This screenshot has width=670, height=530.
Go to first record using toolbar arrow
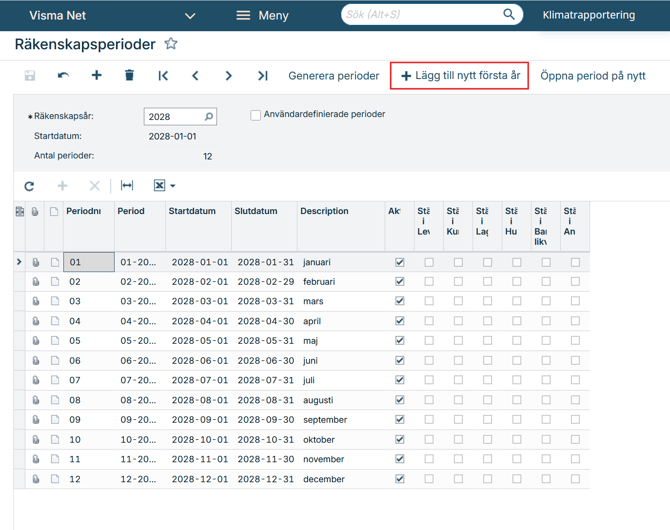[x=163, y=76]
